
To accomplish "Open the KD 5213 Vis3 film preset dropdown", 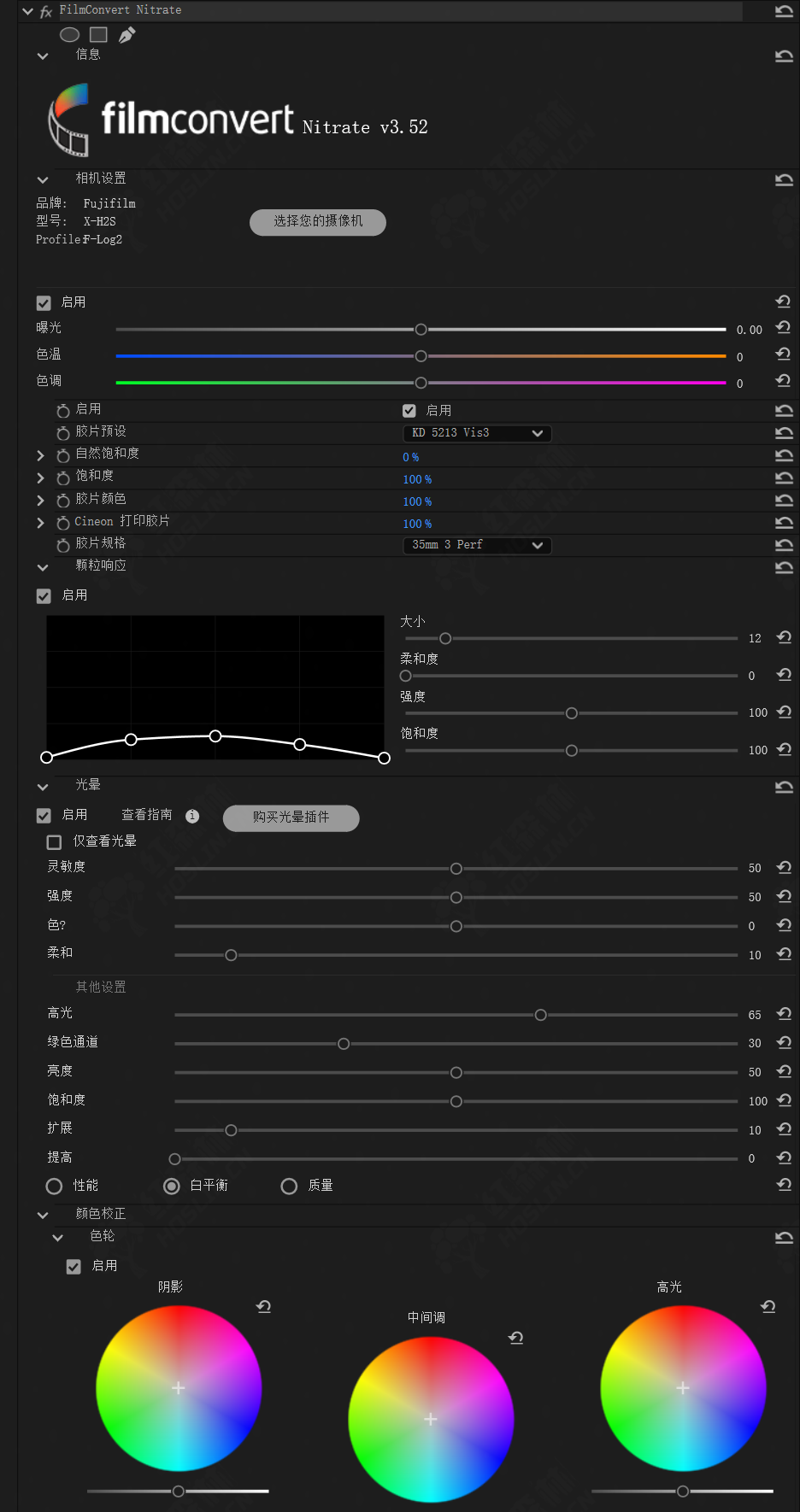I will pyautogui.click(x=477, y=433).
